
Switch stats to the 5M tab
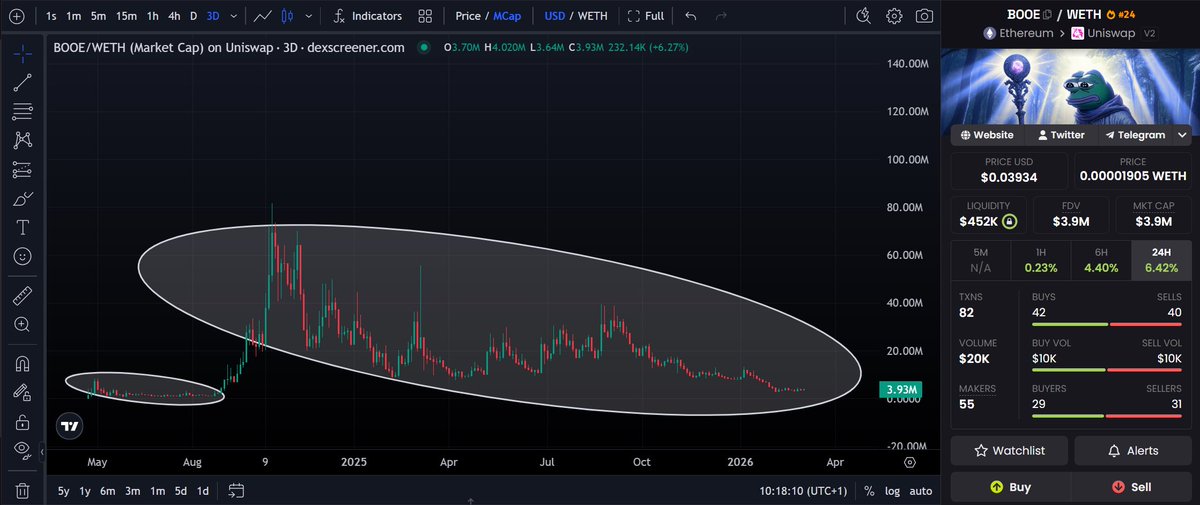(980, 260)
